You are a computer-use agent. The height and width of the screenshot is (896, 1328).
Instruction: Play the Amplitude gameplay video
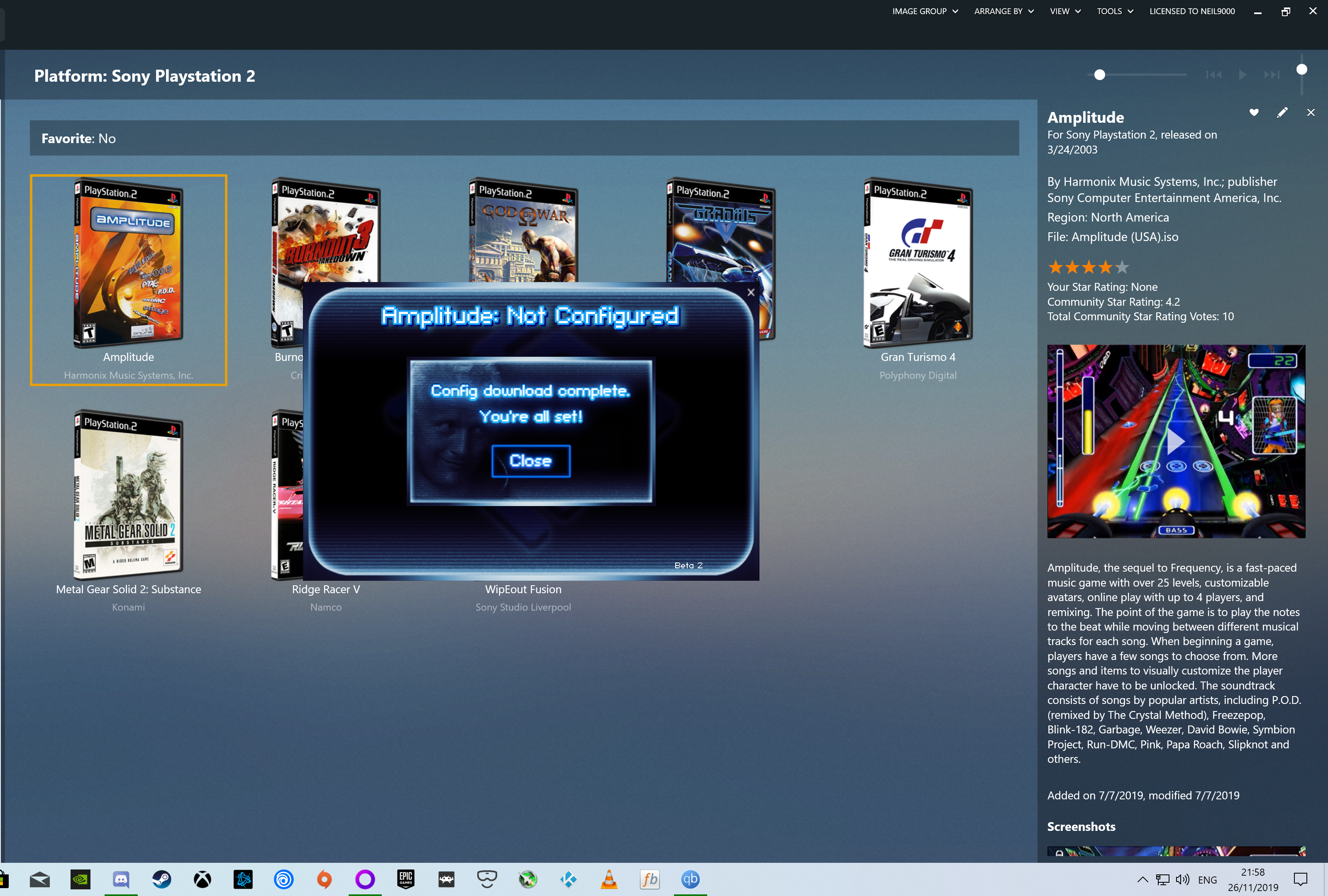[1176, 441]
